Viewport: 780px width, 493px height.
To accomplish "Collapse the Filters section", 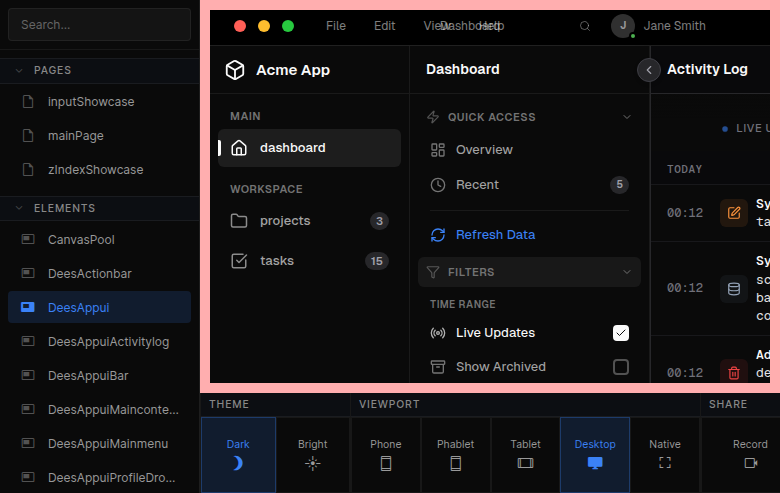I will click(627, 272).
